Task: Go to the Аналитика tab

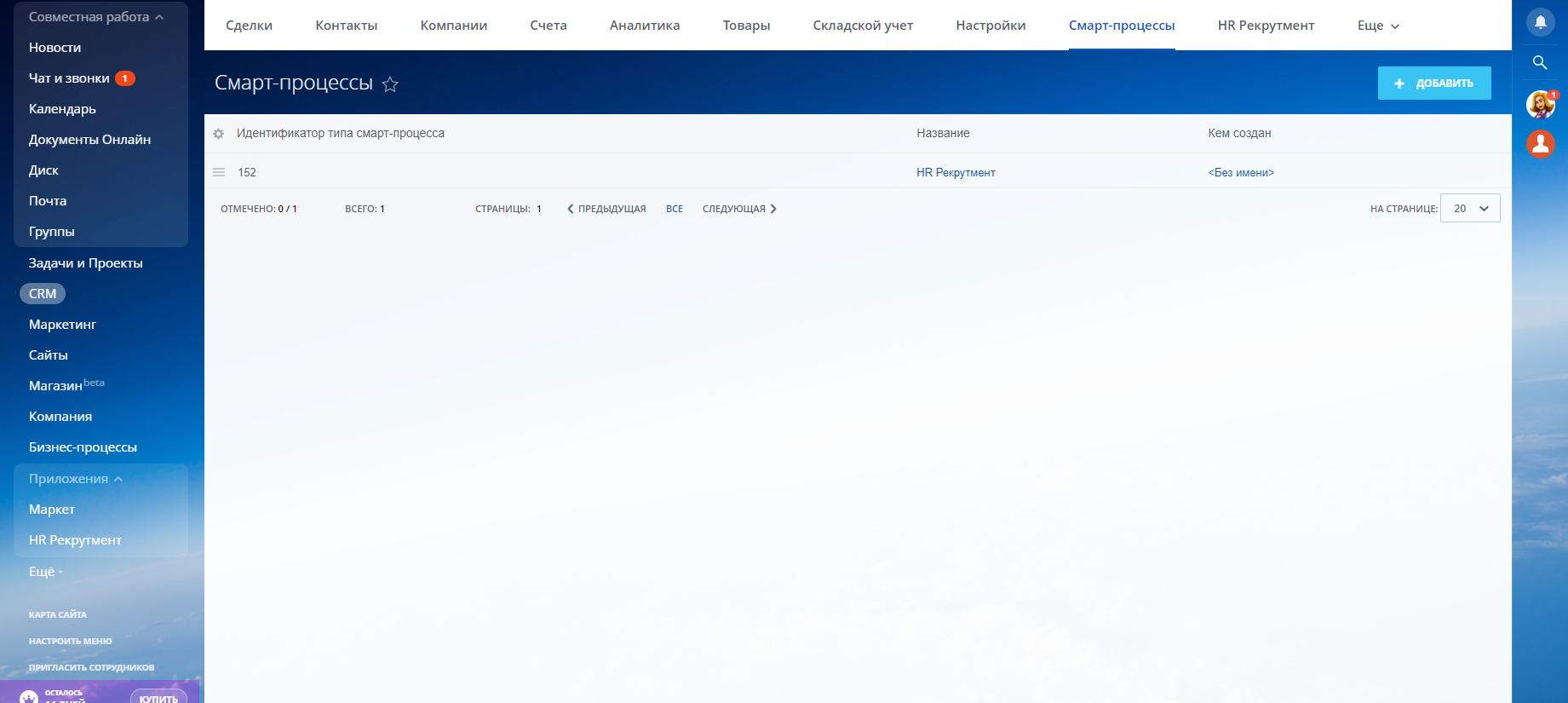Action: [x=645, y=26]
